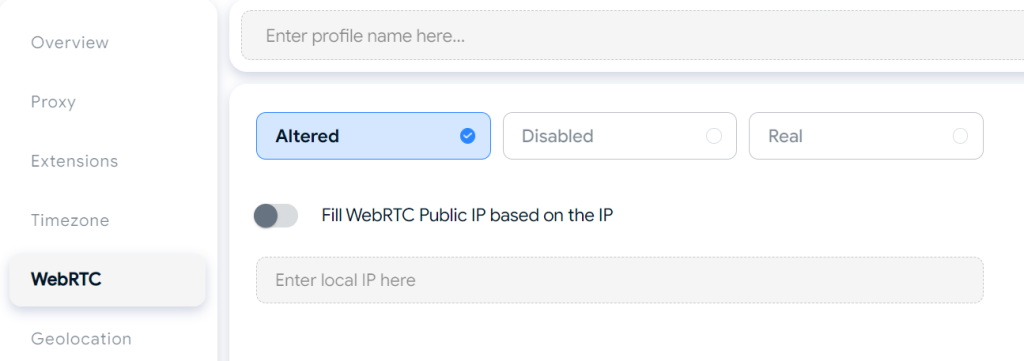The height and width of the screenshot is (361, 1024).
Task: Select the WebRTC sidebar item
Action: coord(107,279)
